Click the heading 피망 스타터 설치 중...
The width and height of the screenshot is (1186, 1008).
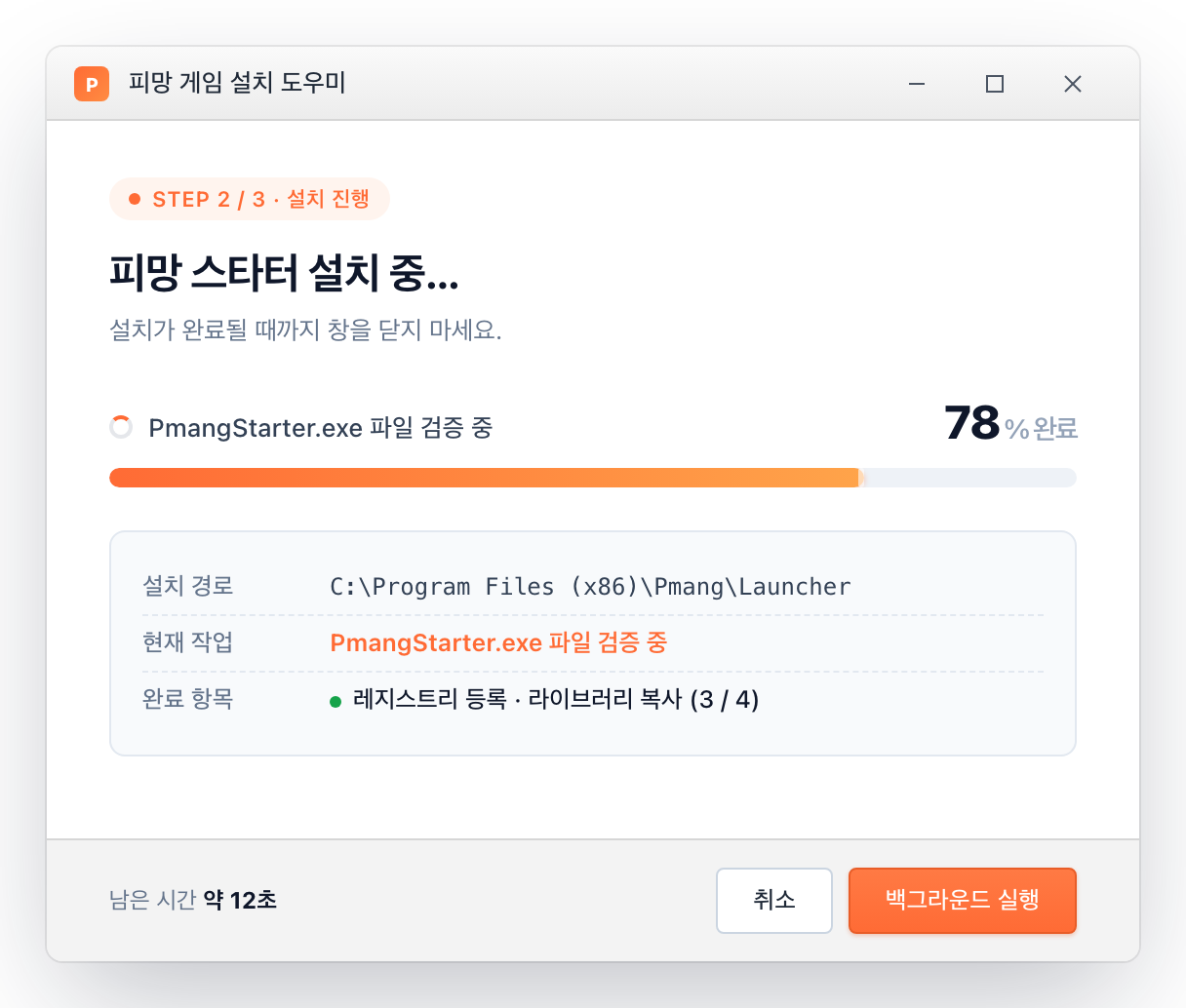coord(284,273)
